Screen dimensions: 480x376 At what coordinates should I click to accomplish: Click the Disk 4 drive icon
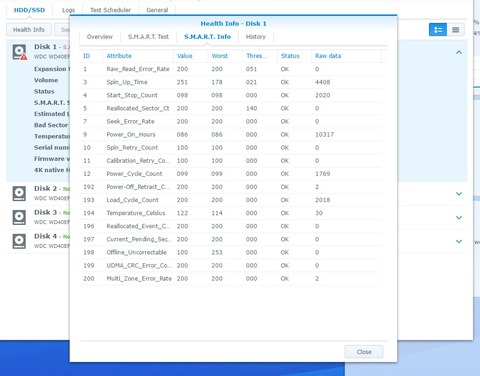(19, 241)
